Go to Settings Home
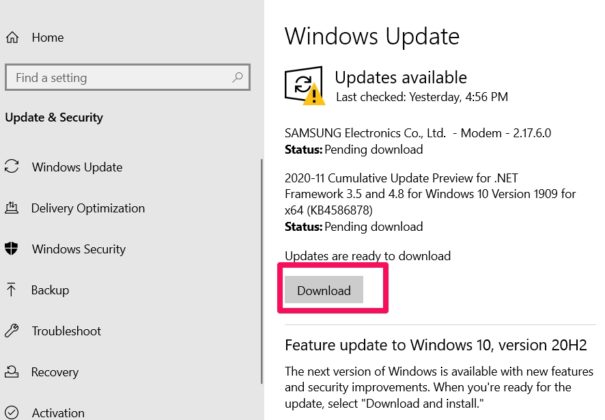The width and height of the screenshot is (605, 420). click(47, 37)
